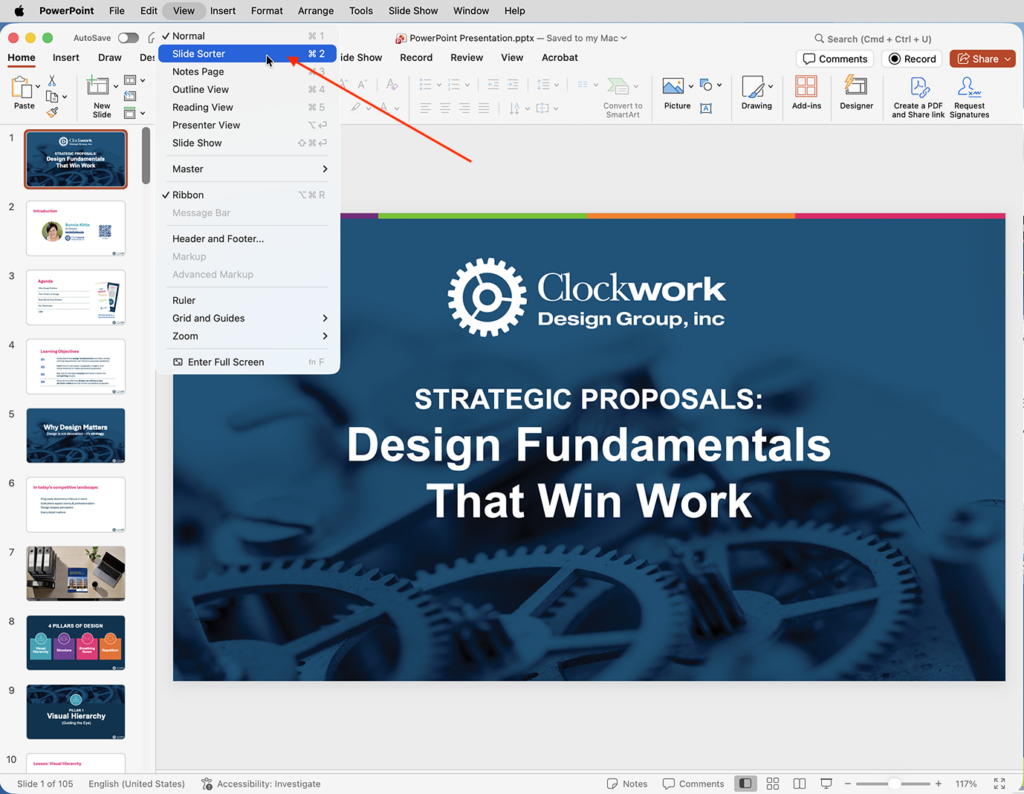Screen dimensions: 1024x794
Task: Open the Designer pane icon
Action: [x=856, y=86]
